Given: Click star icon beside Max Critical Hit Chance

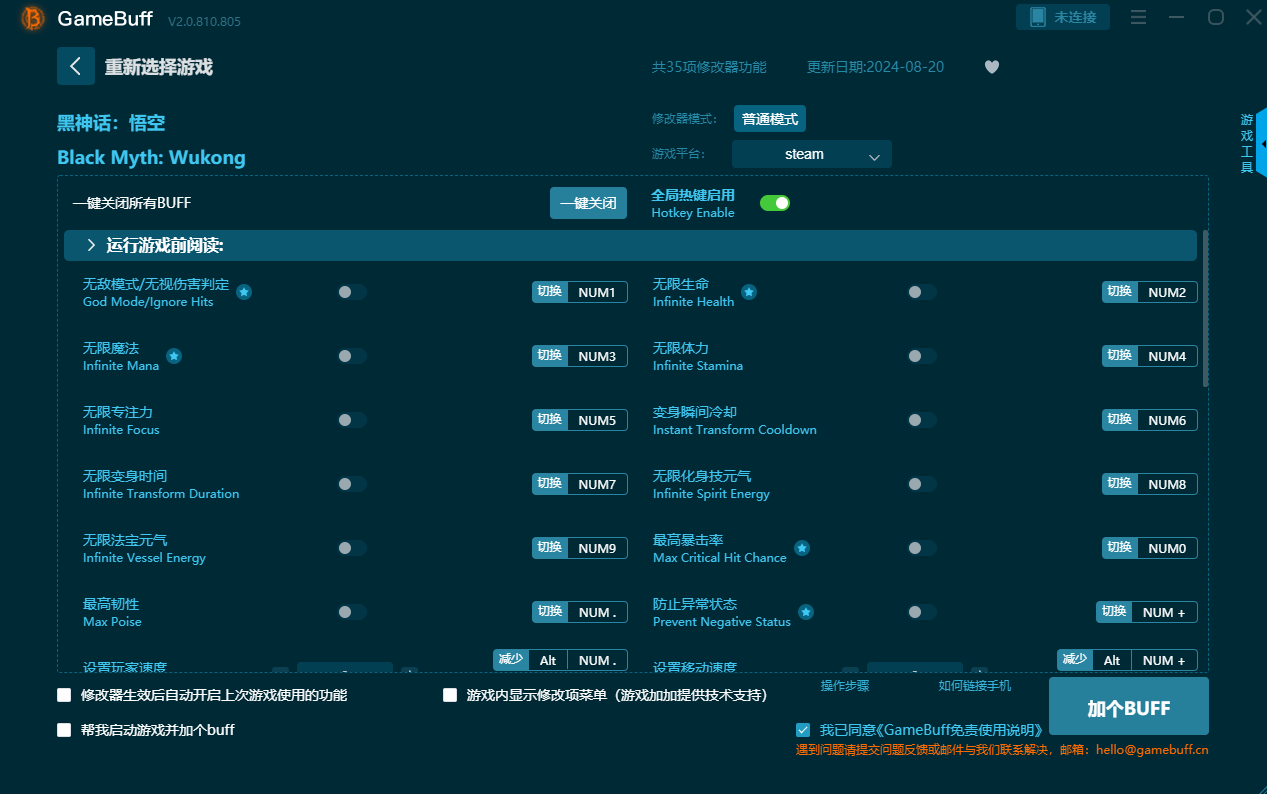Looking at the screenshot, I should (802, 548).
